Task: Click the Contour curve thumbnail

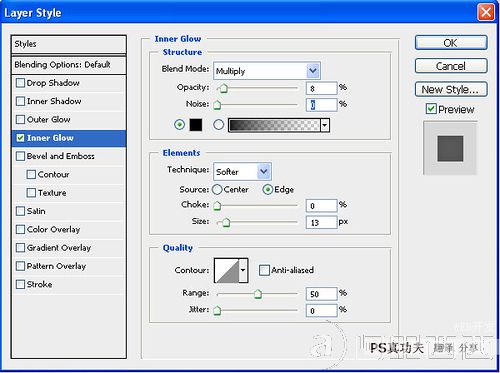Action: 227,270
